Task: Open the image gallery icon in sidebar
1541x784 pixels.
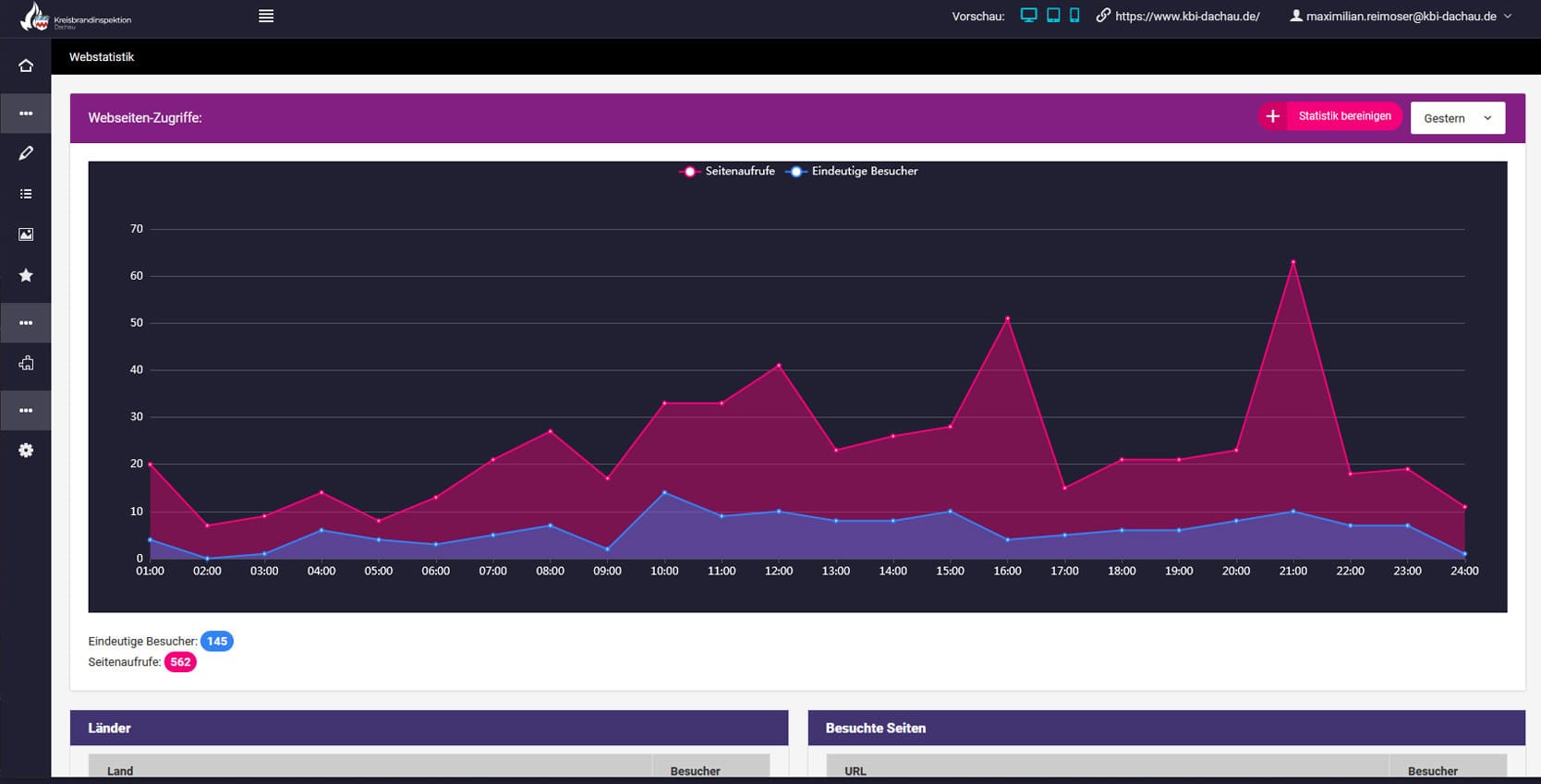Action: pos(26,235)
